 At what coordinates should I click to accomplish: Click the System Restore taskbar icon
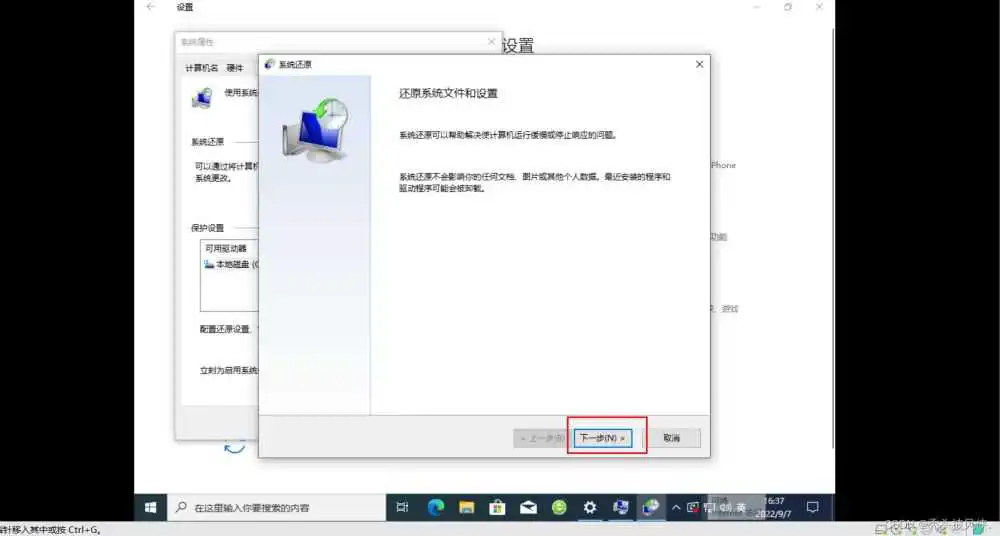click(651, 507)
